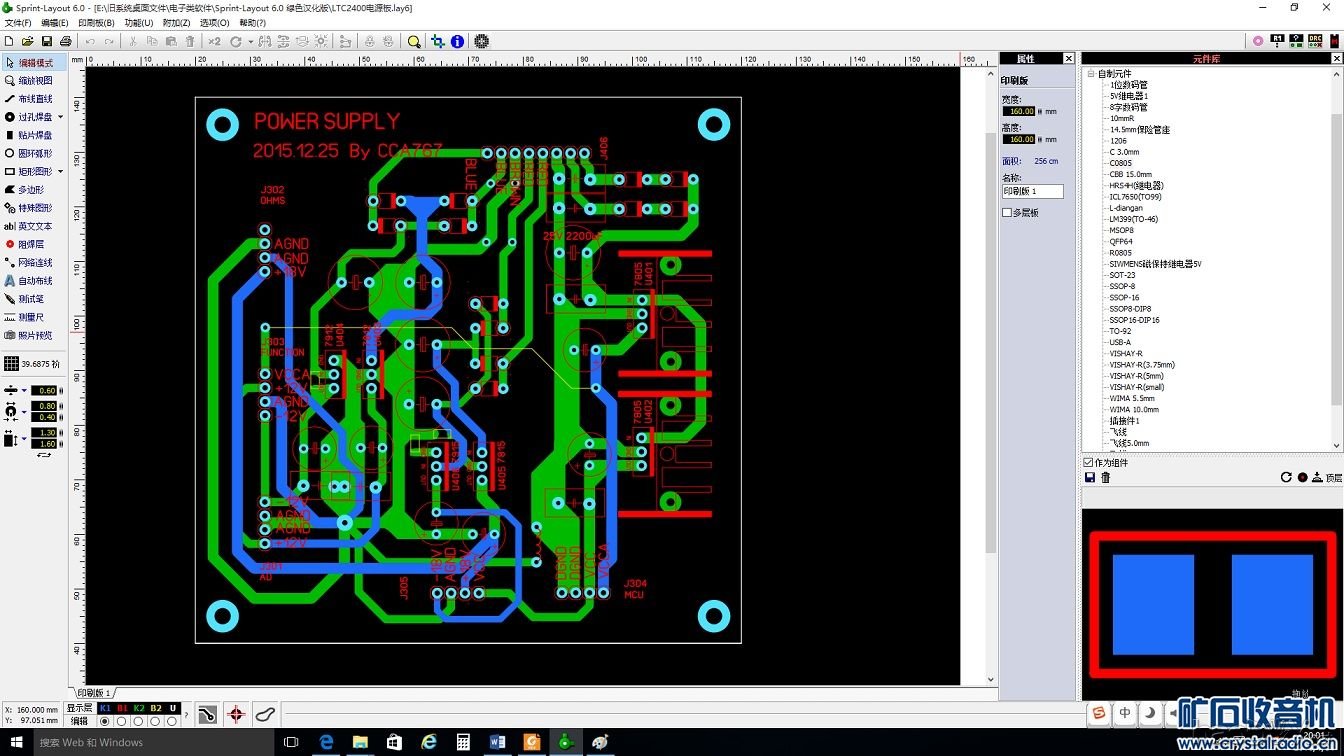
Task: Delete component with library trash icon
Action: (1105, 477)
